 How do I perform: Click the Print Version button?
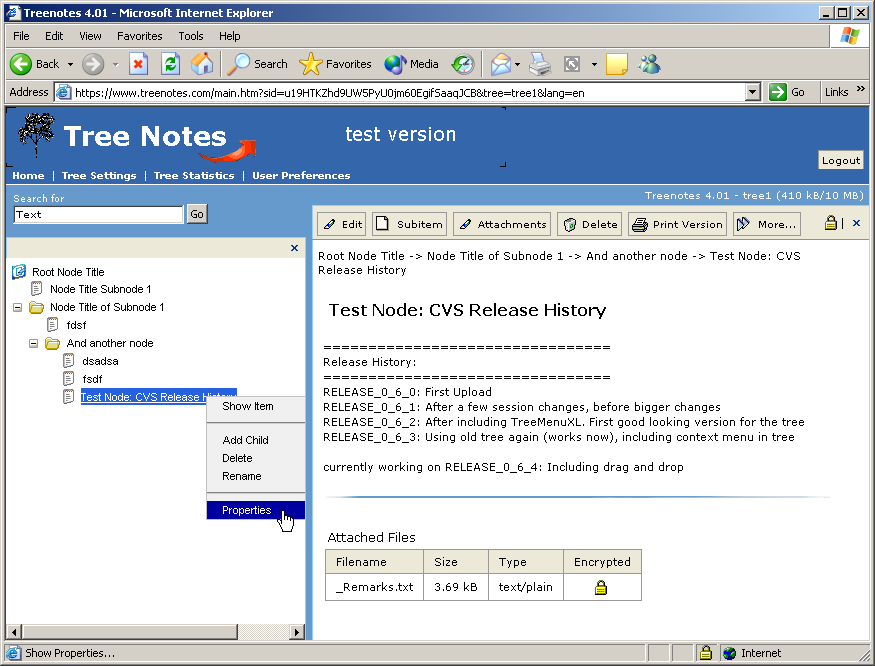(677, 224)
